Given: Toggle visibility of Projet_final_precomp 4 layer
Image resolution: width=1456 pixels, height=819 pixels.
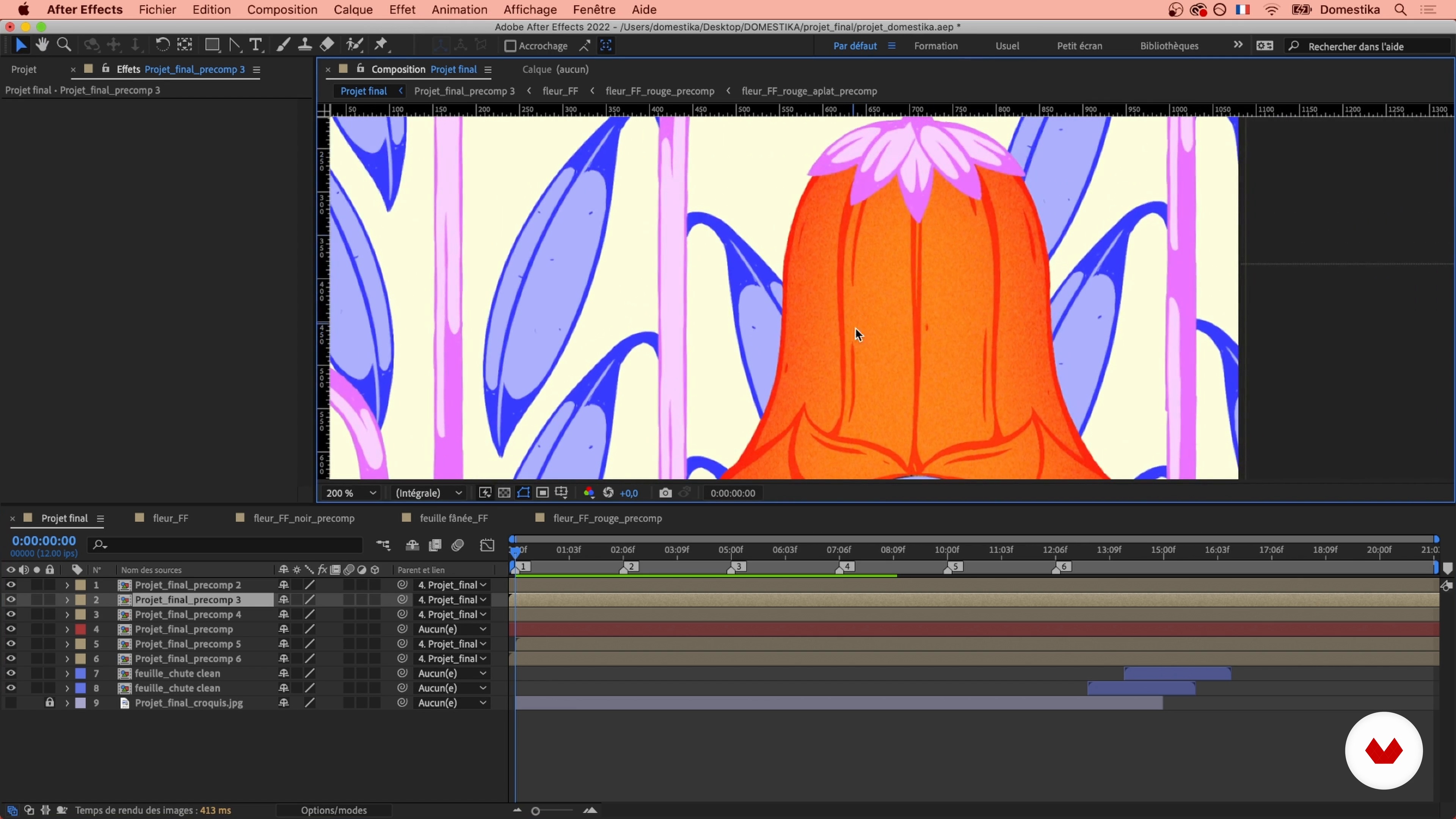Looking at the screenshot, I should (11, 614).
